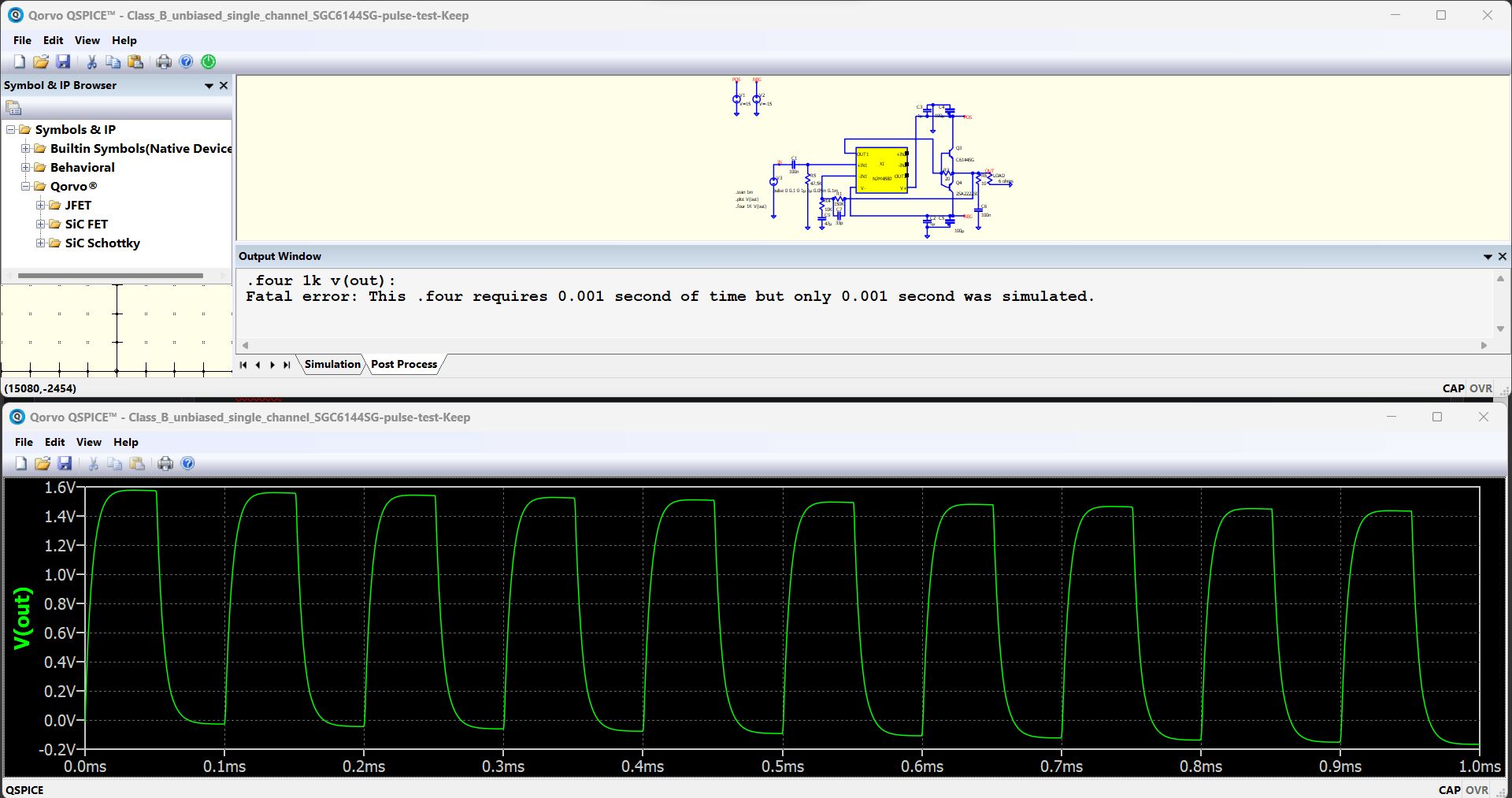This screenshot has width=1512, height=798.
Task: Cut scissors icon in top window toolbar
Action: click(x=91, y=61)
